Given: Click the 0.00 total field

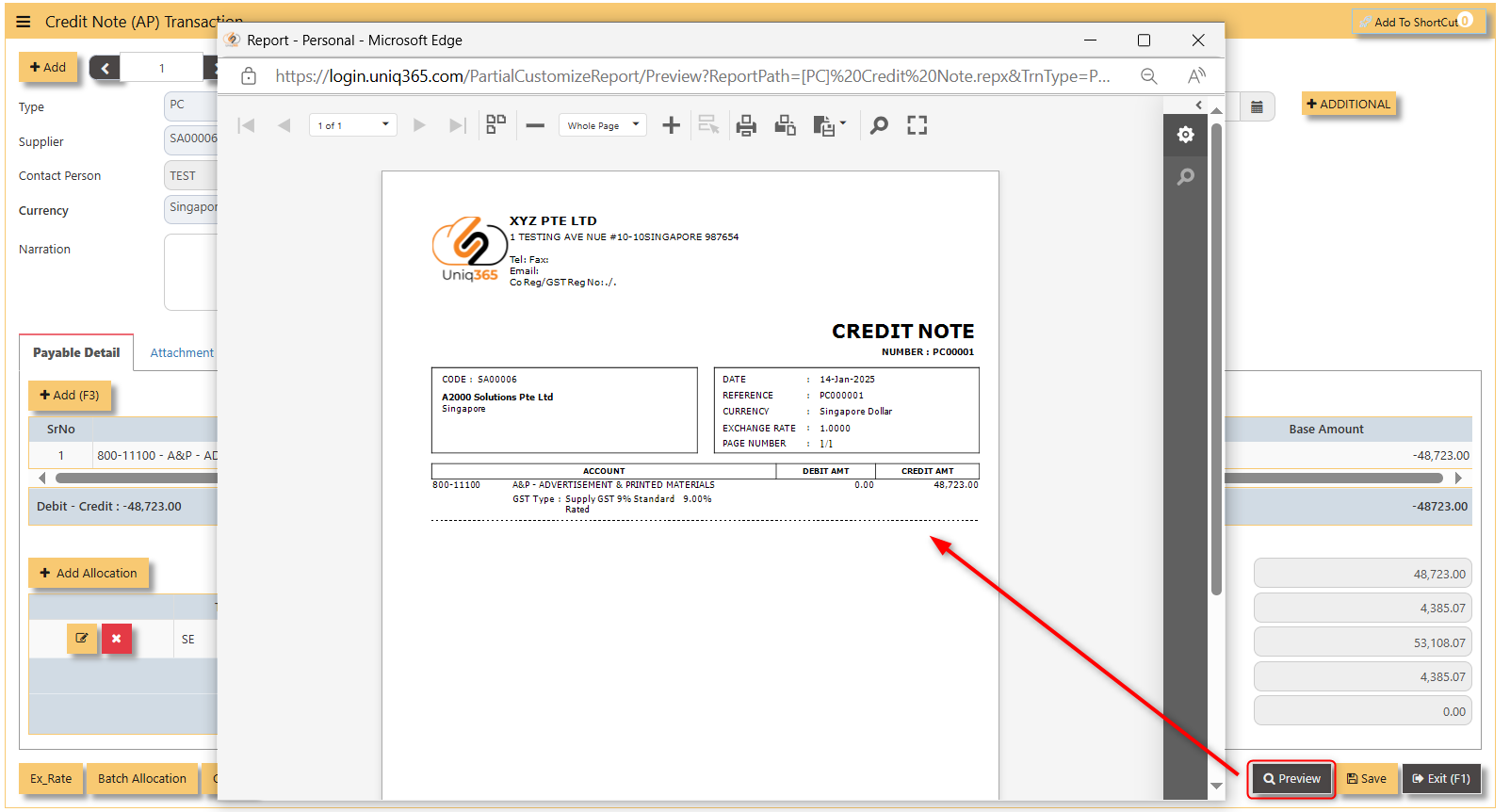Looking at the screenshot, I should 1362,711.
